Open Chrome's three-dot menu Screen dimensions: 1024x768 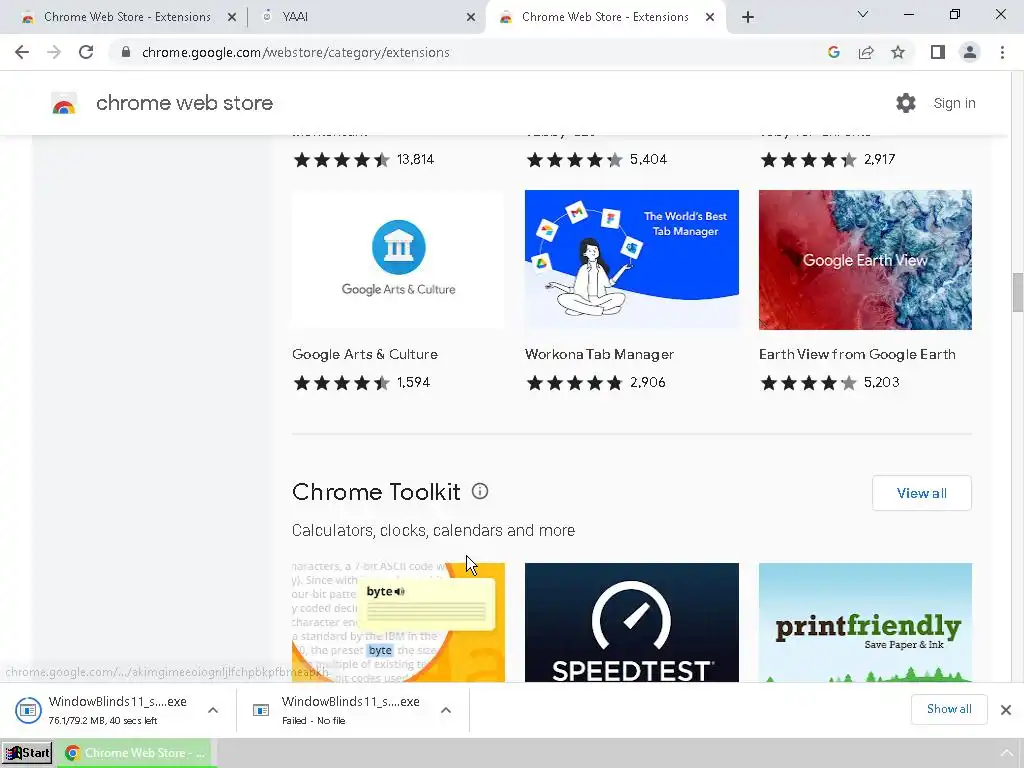(1002, 52)
